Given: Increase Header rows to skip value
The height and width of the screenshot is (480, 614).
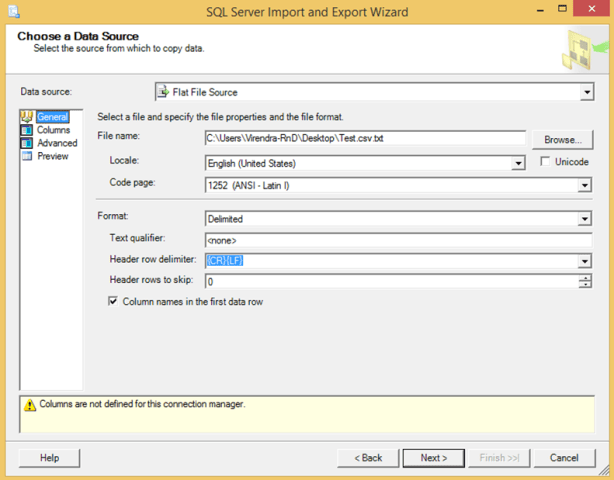Looking at the screenshot, I should 585,277.
